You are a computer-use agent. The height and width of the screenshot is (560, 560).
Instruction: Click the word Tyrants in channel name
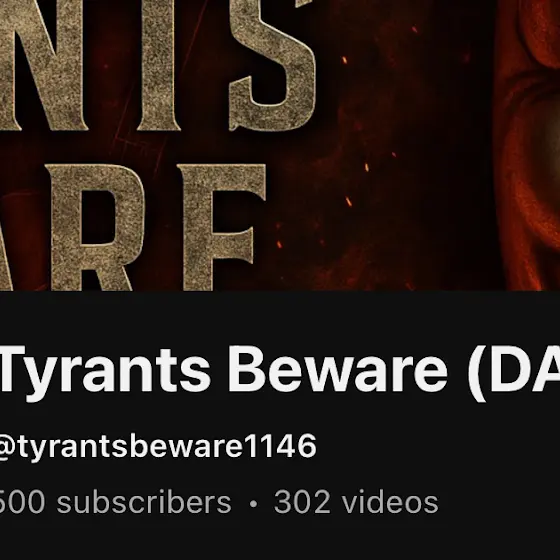pyautogui.click(x=106, y=373)
